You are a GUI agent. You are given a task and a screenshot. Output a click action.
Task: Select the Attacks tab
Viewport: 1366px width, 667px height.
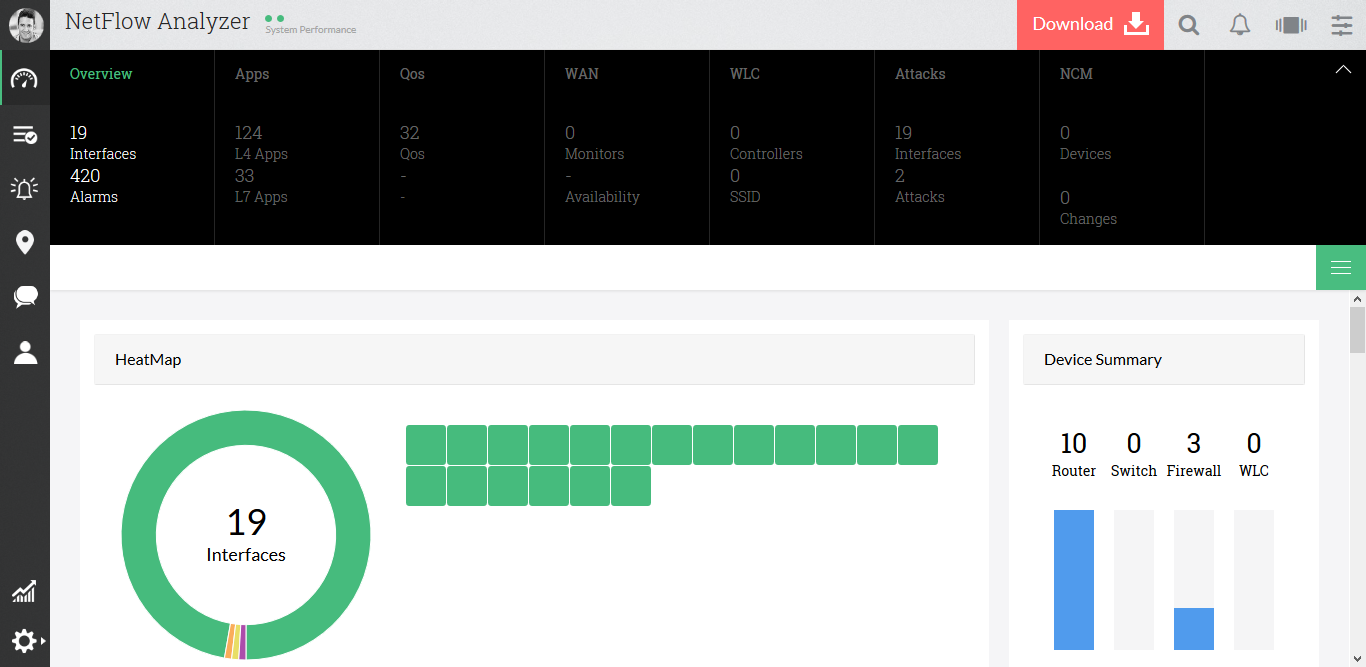[920, 74]
